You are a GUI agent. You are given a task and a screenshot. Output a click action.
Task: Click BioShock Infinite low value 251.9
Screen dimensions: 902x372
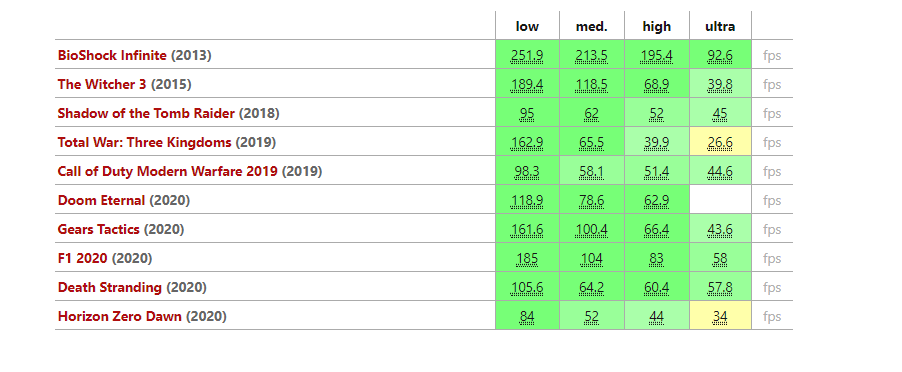pos(527,56)
